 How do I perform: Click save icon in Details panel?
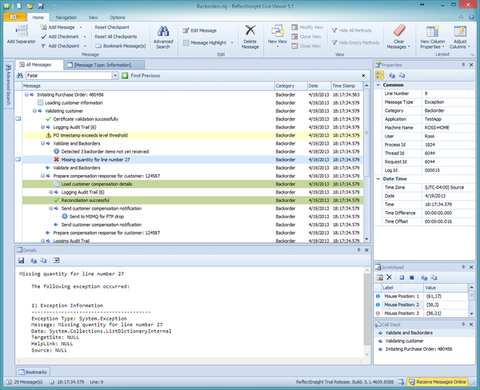pyautogui.click(x=21, y=260)
